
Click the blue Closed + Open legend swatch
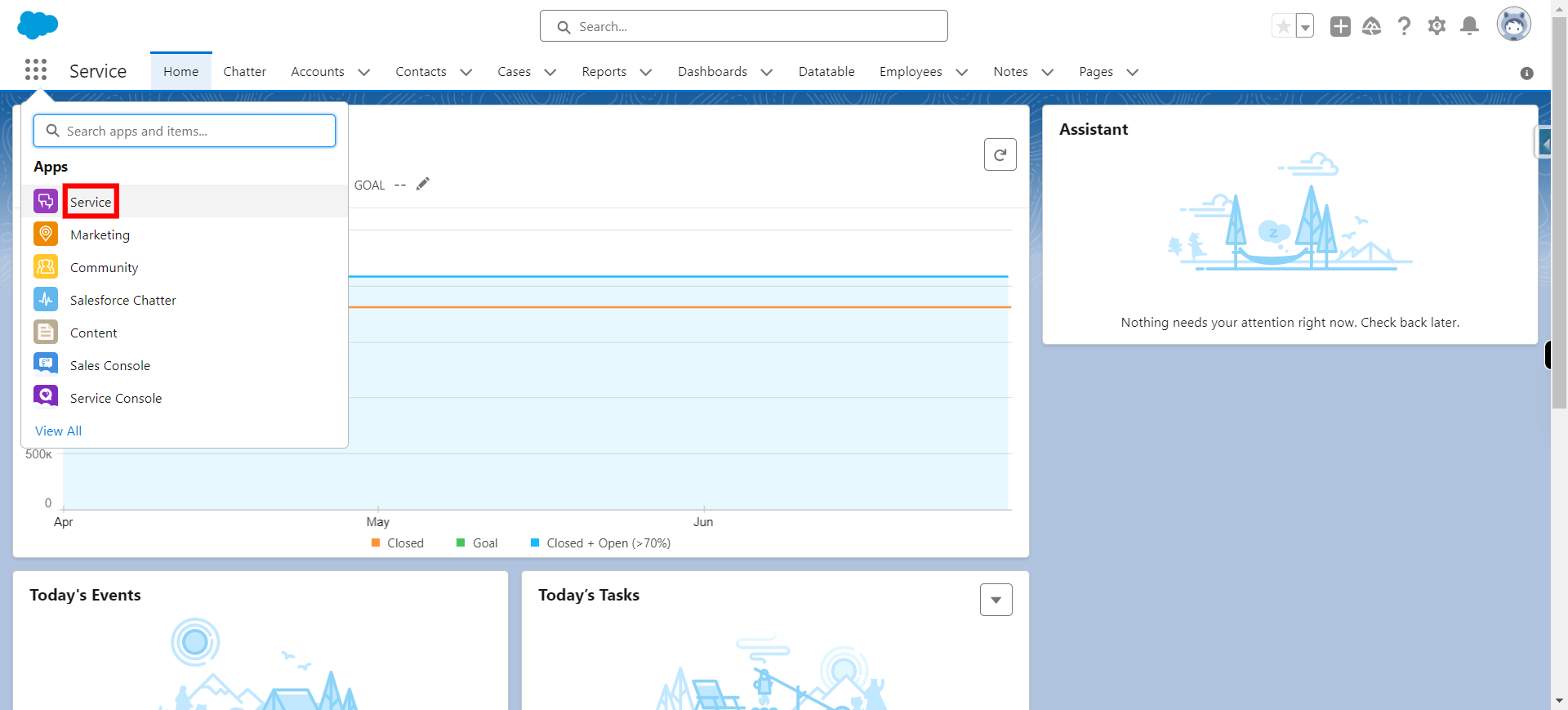pyautogui.click(x=535, y=543)
